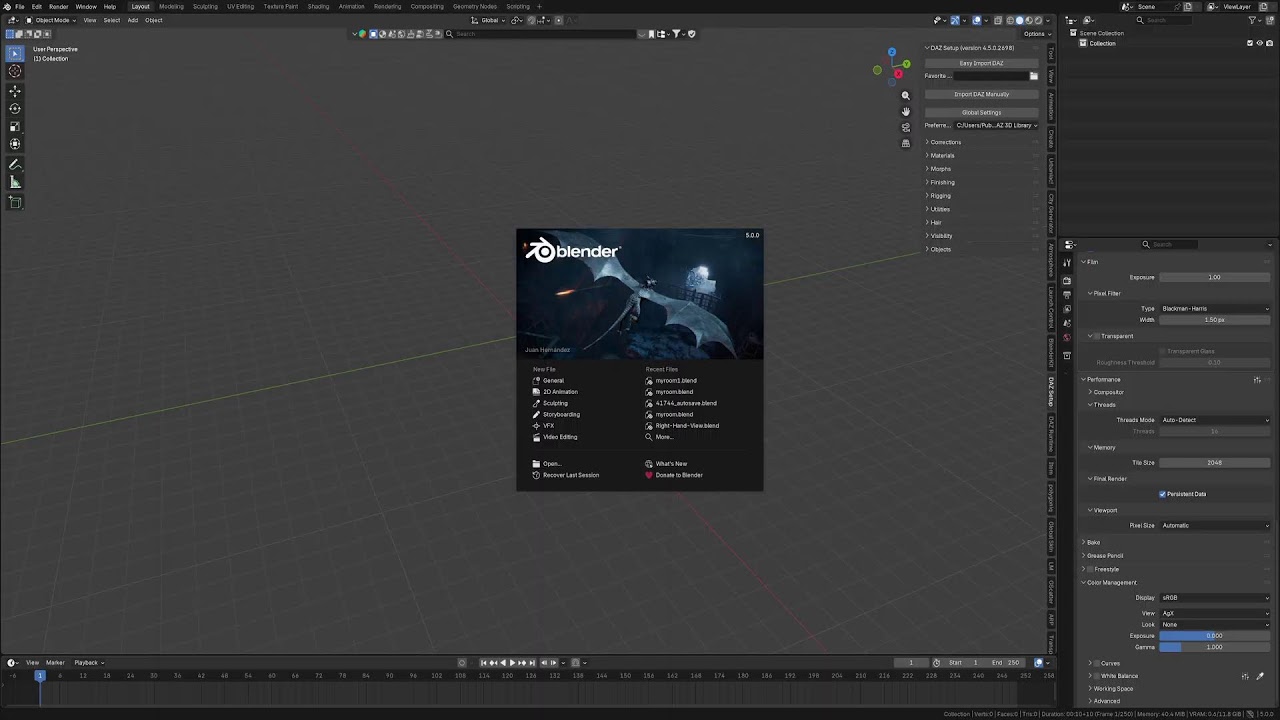Click Import DAZ Manually button

(981, 94)
